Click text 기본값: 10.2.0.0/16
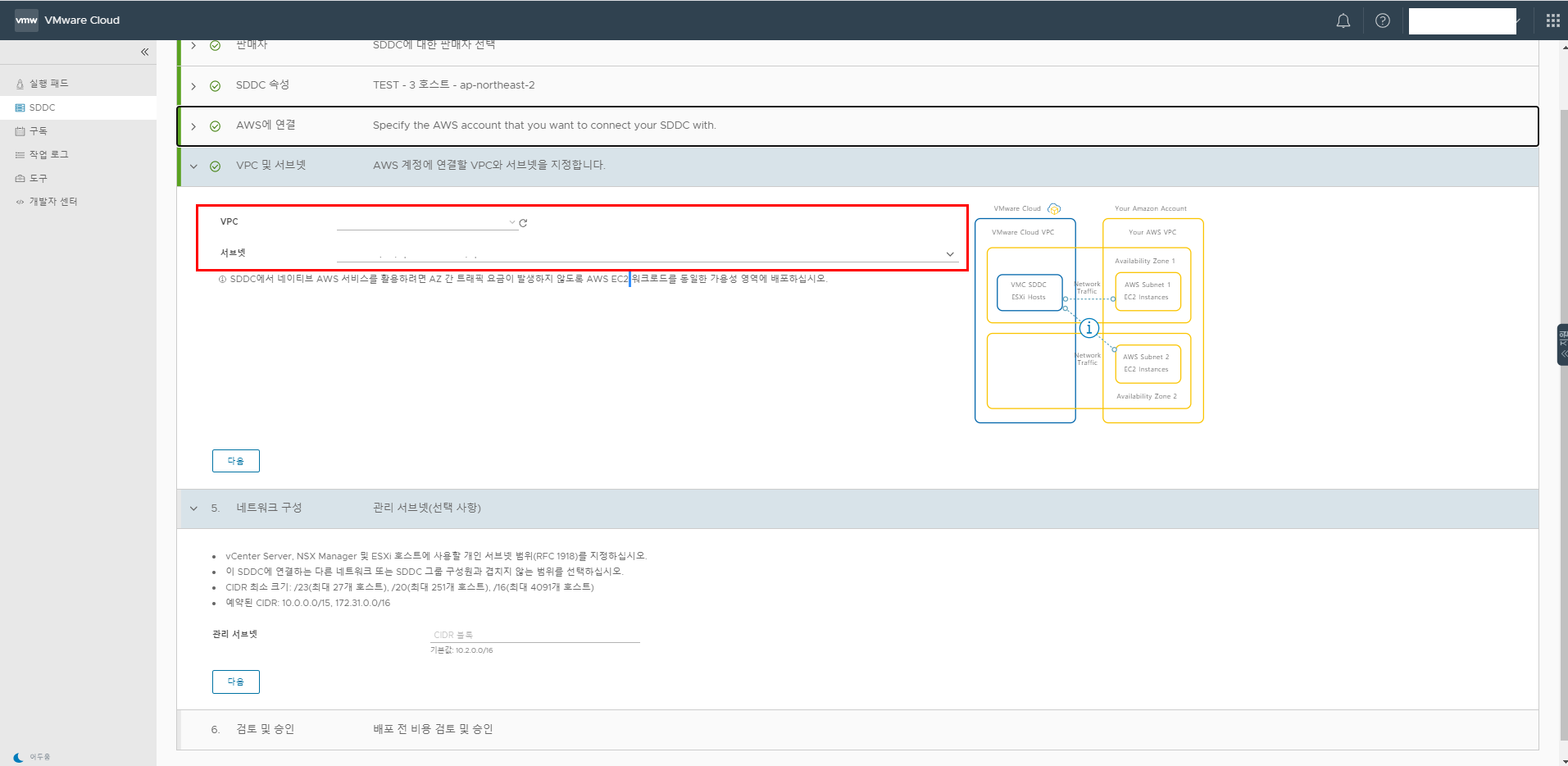The image size is (1568, 766). pos(461,650)
